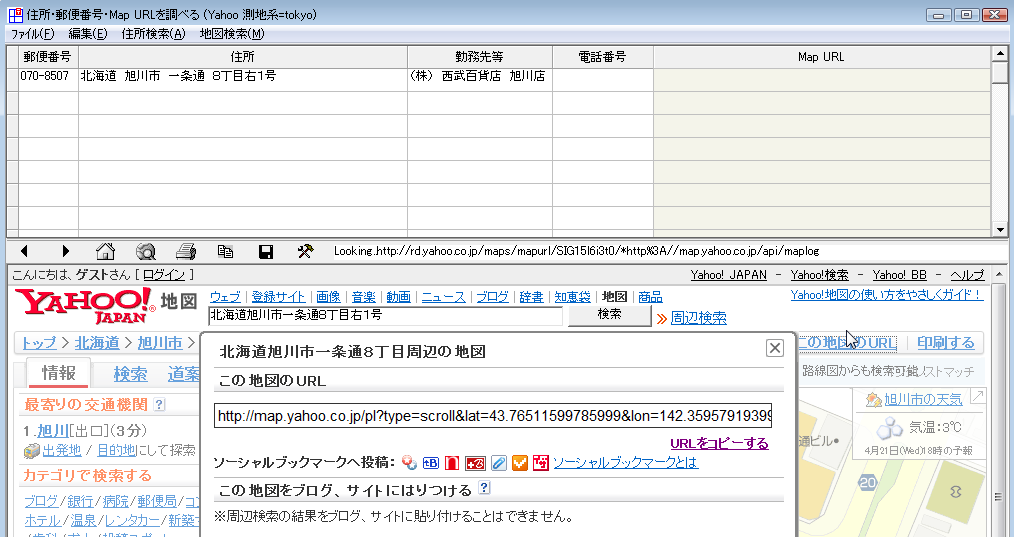
Task: Open settings via hammer tools icon
Action: 305,251
